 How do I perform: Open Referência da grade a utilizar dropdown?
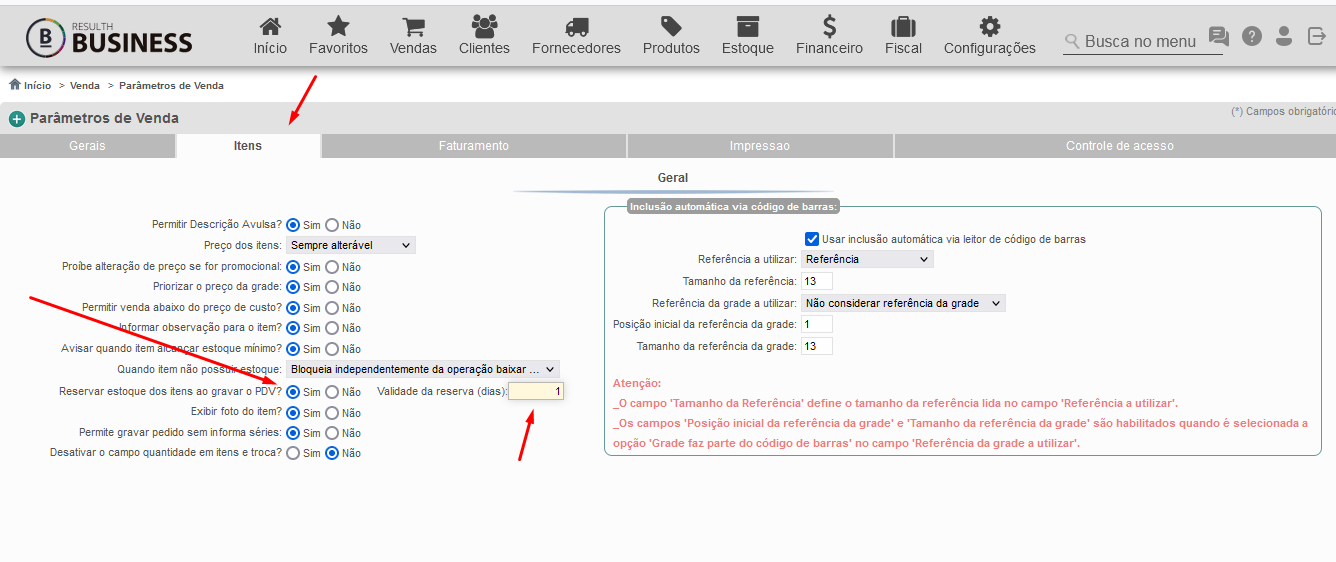pos(903,303)
